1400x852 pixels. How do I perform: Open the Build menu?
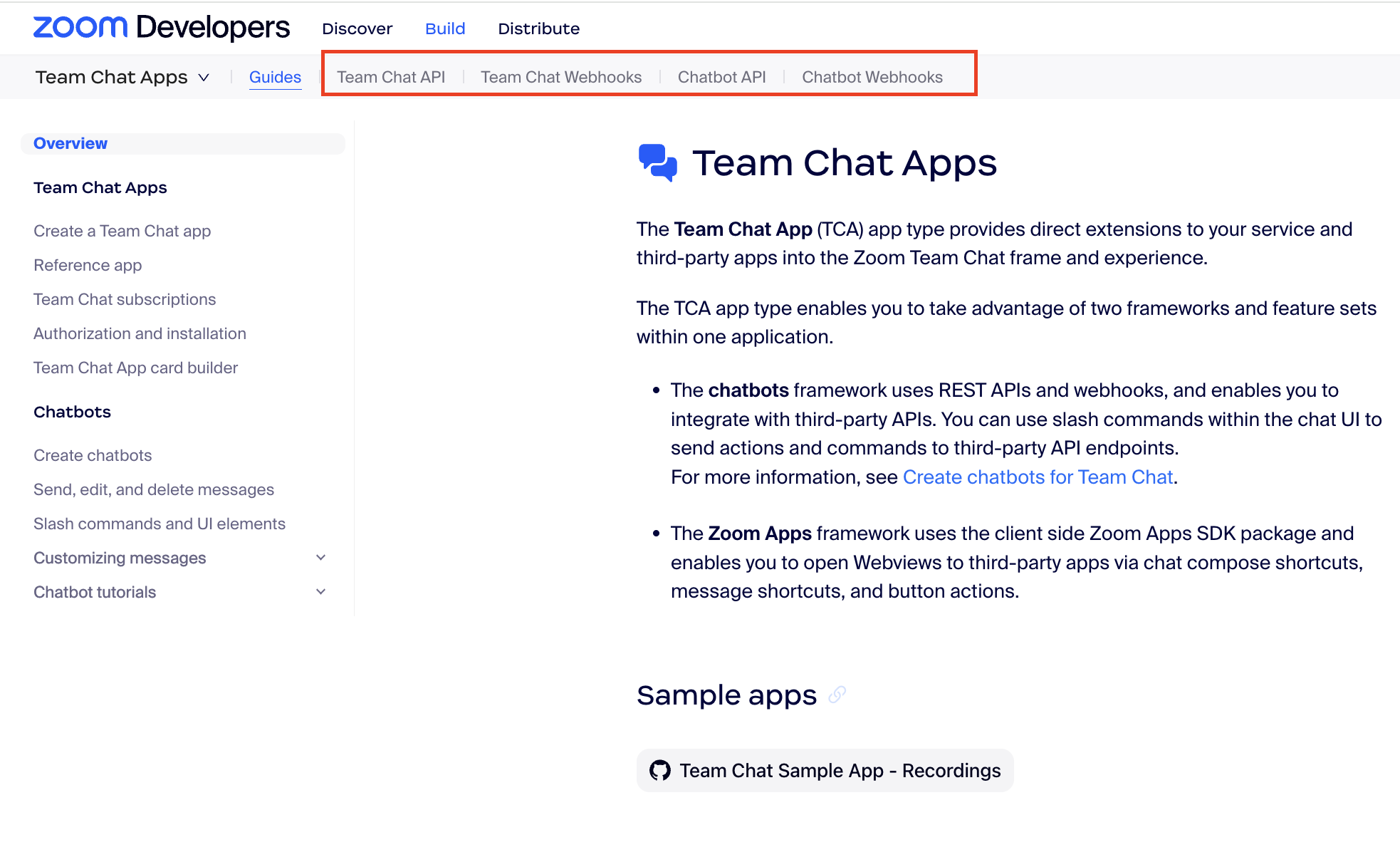click(445, 28)
